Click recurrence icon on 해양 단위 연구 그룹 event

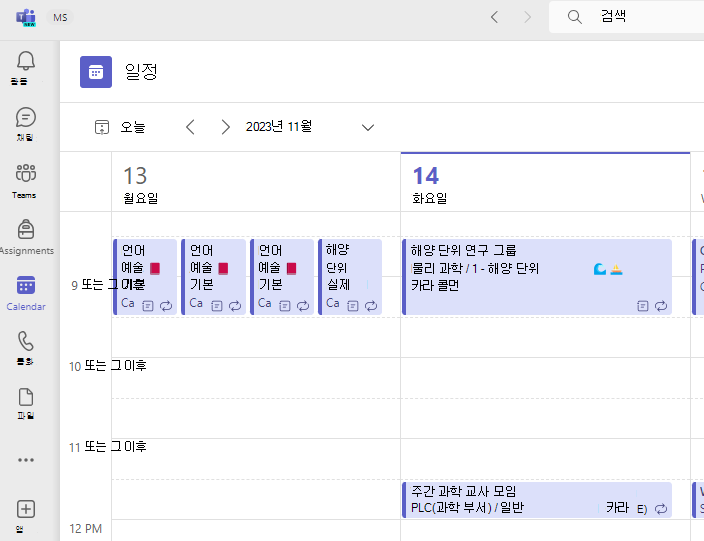tap(661, 306)
